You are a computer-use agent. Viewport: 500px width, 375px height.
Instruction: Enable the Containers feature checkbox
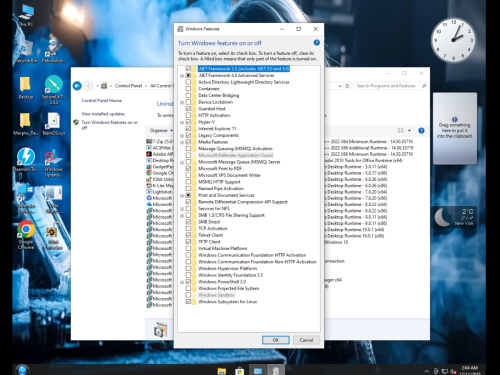188,89
